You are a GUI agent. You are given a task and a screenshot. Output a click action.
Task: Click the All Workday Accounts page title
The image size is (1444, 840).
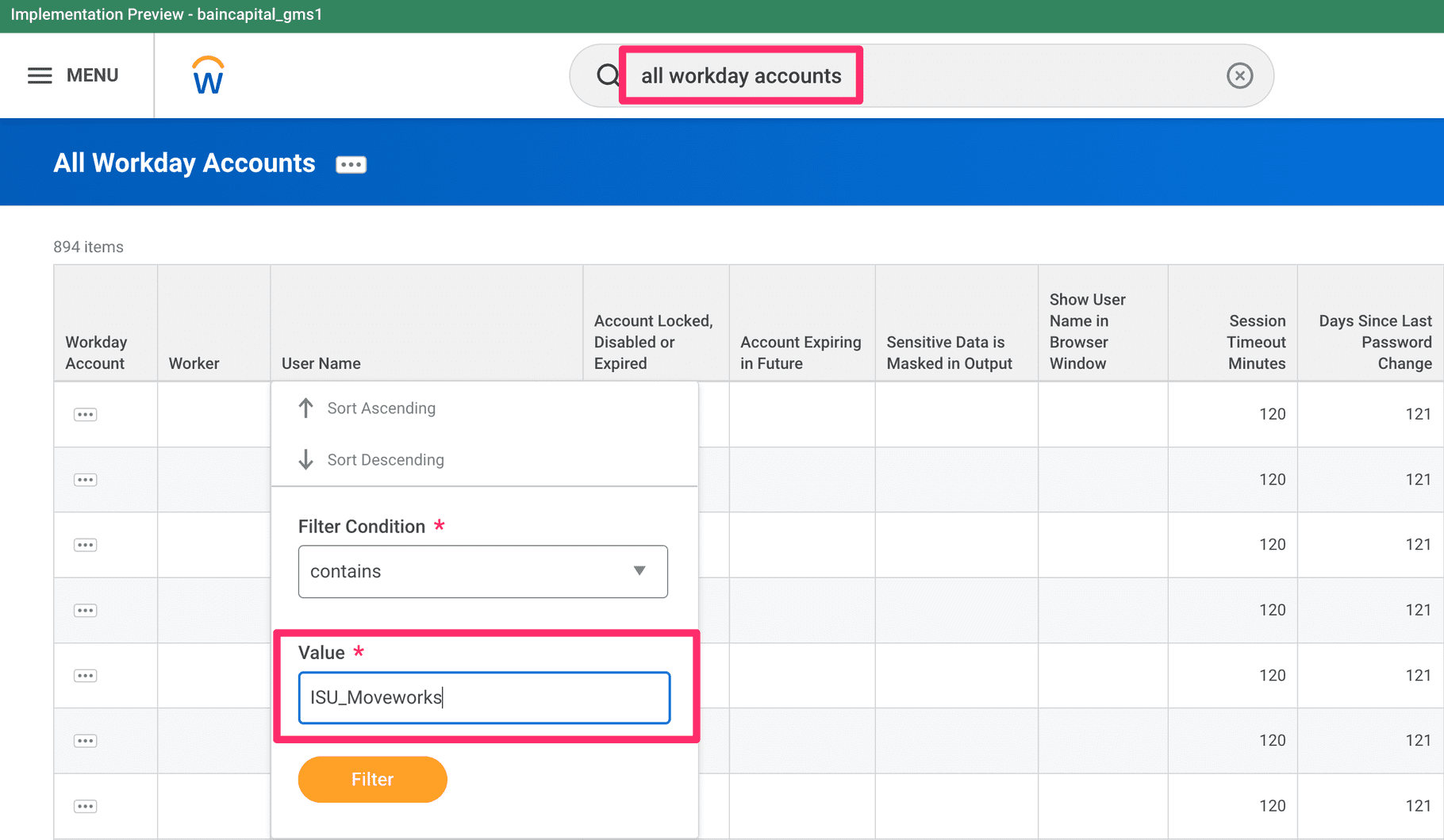(x=184, y=163)
